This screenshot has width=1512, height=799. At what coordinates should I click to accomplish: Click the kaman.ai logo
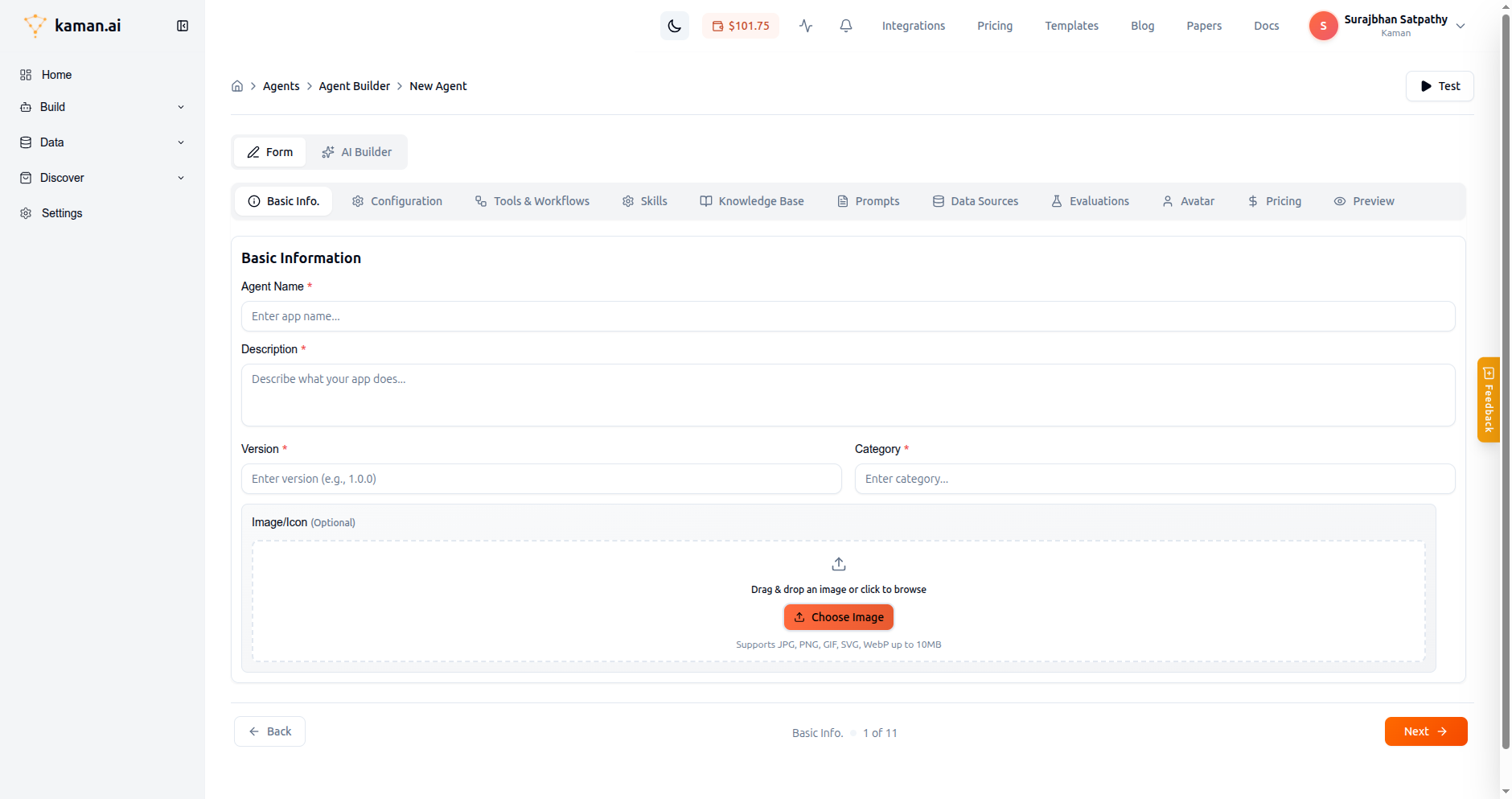click(72, 26)
